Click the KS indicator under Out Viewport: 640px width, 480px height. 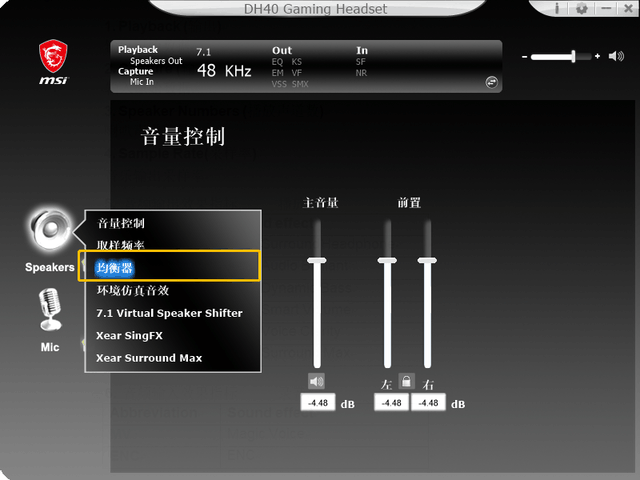[297, 62]
